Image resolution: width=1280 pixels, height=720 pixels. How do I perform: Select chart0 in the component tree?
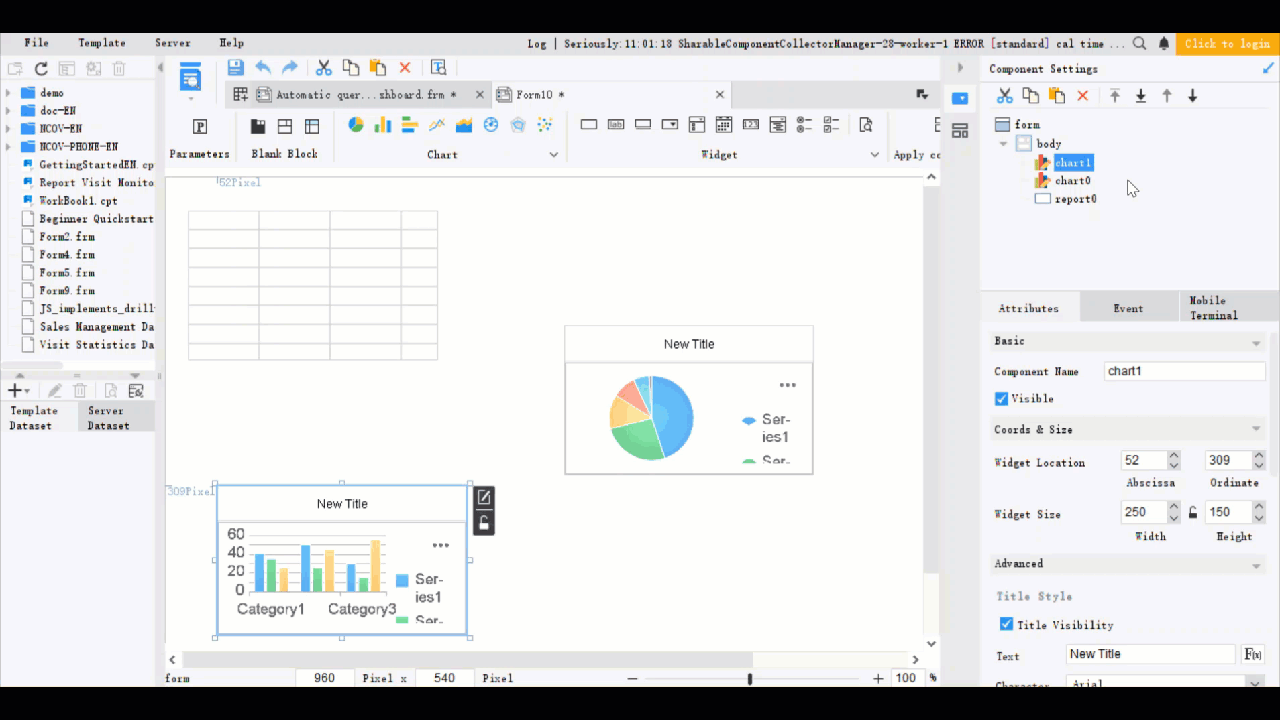1072,181
